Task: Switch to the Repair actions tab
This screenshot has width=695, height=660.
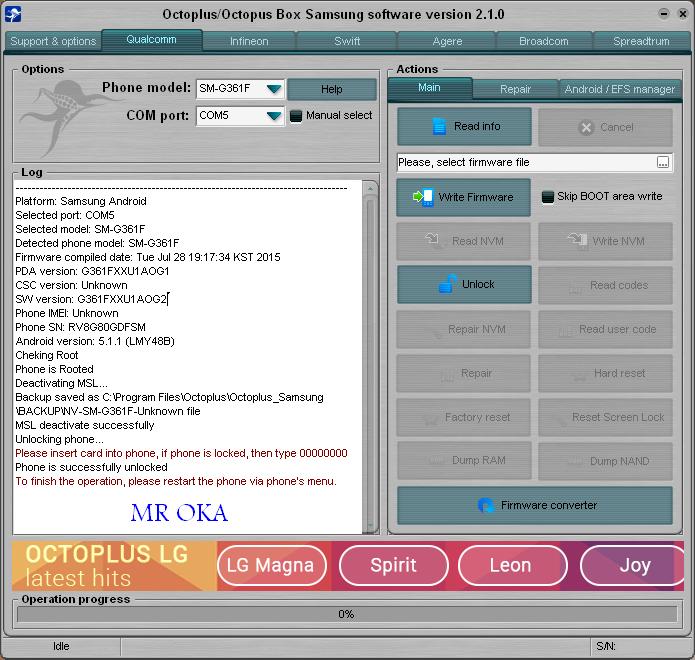Action: (515, 89)
